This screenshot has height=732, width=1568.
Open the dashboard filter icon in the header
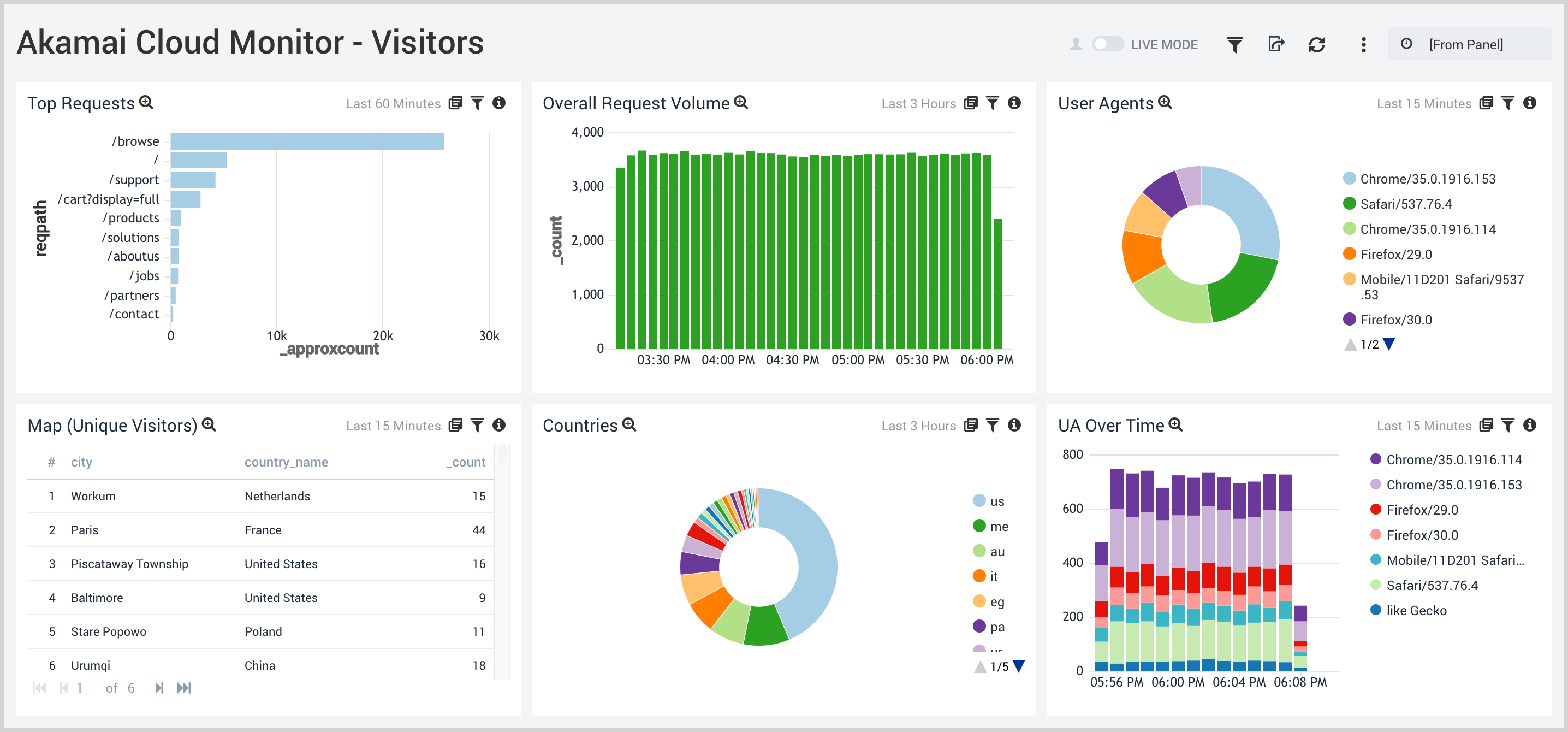tap(1234, 44)
